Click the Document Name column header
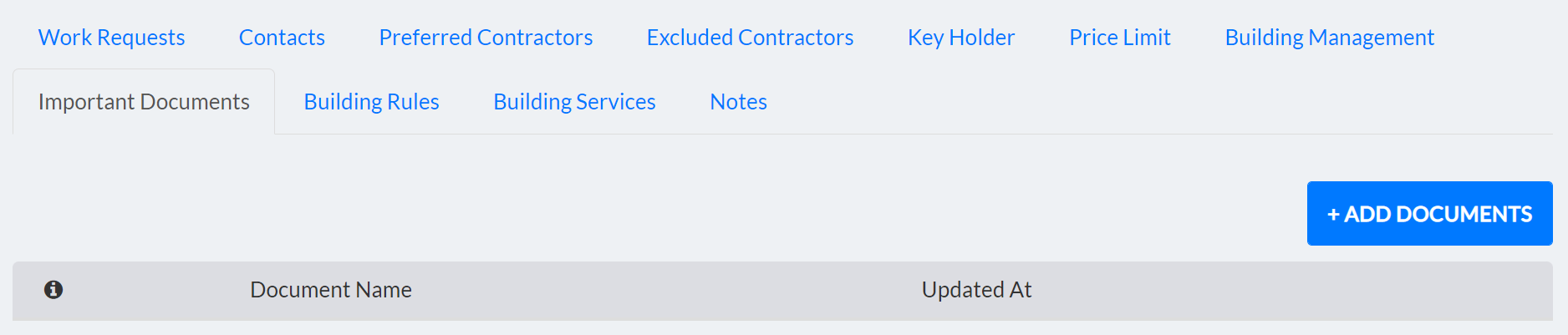 (x=331, y=290)
